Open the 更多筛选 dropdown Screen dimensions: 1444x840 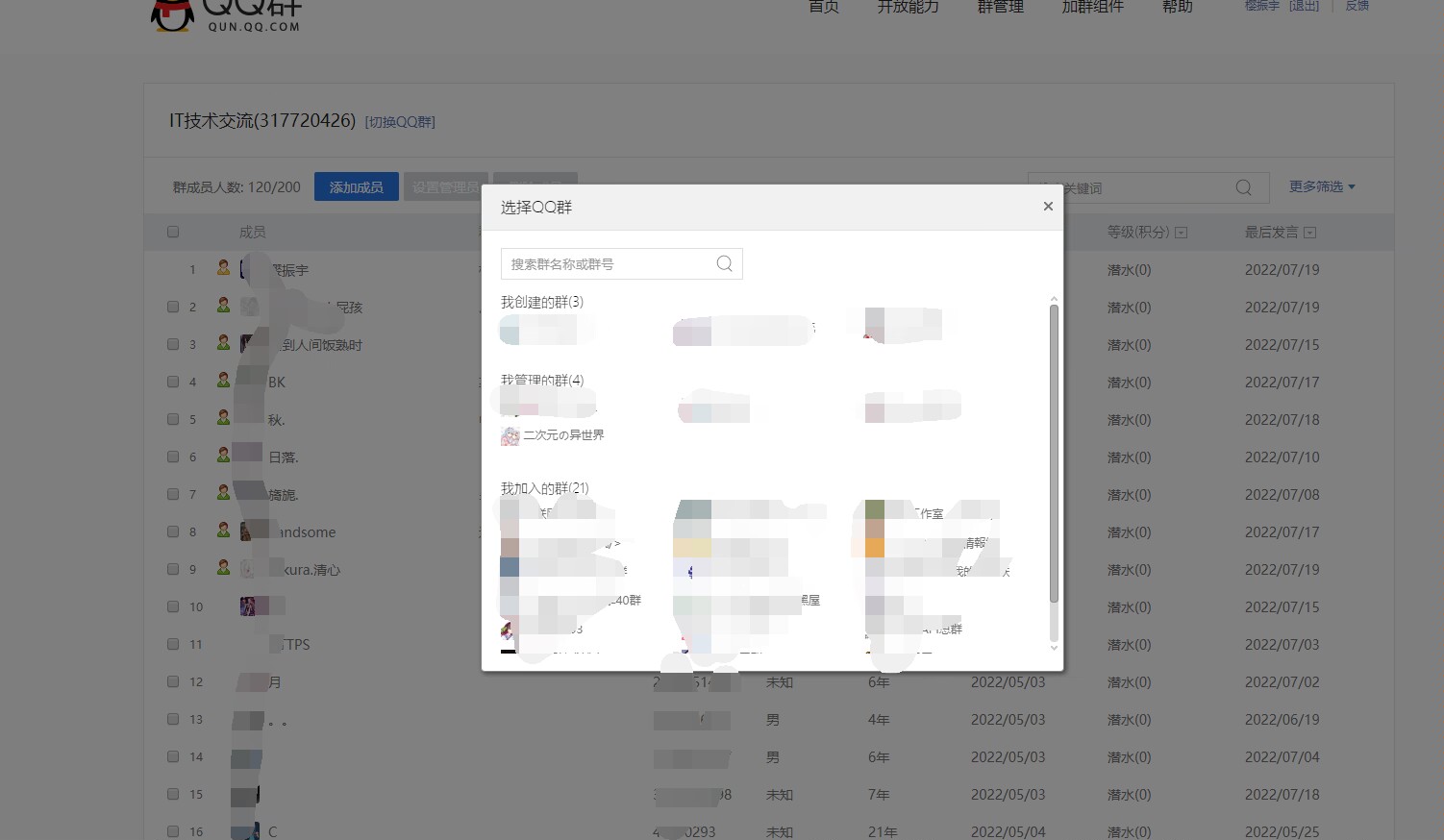click(1321, 186)
